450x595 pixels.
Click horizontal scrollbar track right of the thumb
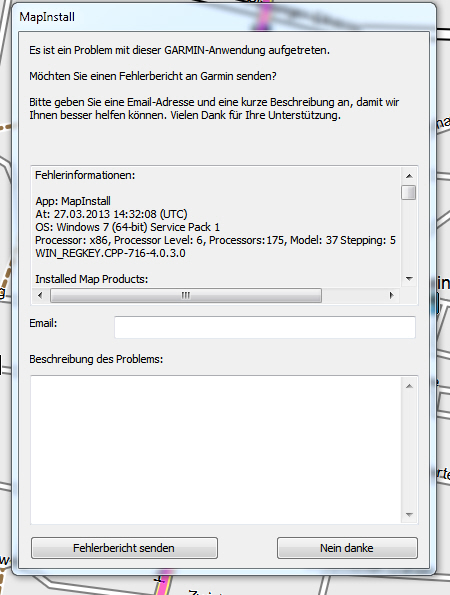[x=352, y=295]
